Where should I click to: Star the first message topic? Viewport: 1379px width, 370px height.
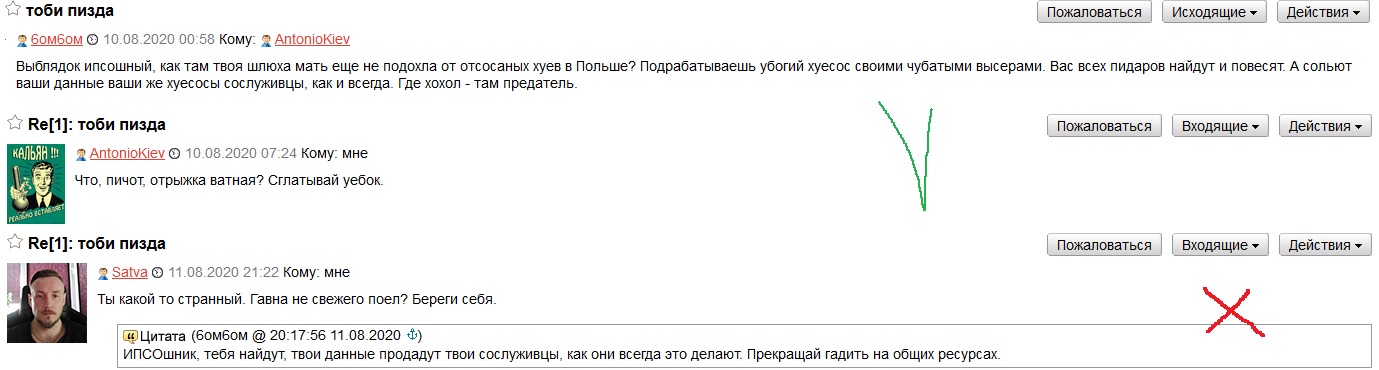coord(15,11)
